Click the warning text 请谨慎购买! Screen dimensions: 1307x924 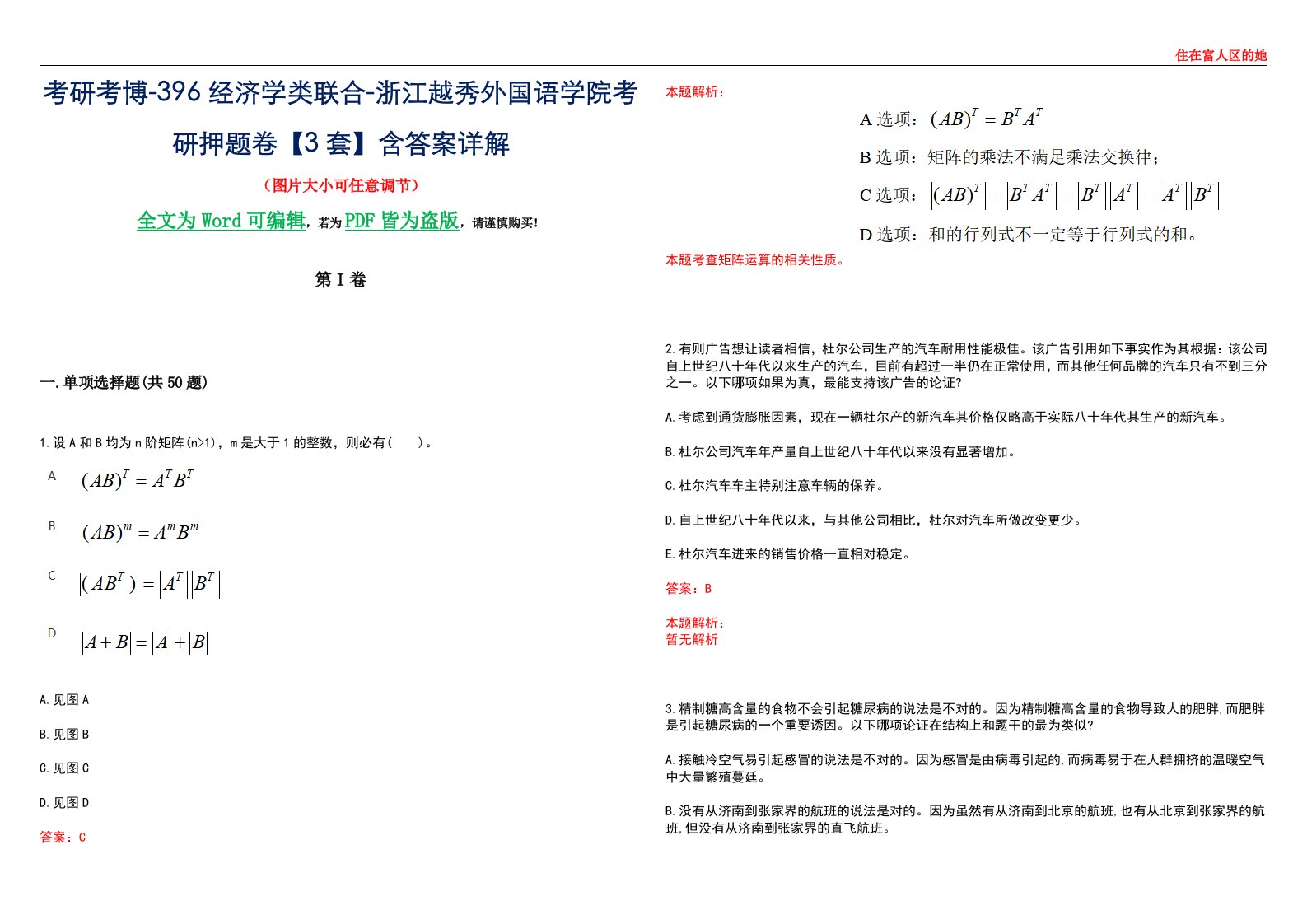(x=506, y=223)
